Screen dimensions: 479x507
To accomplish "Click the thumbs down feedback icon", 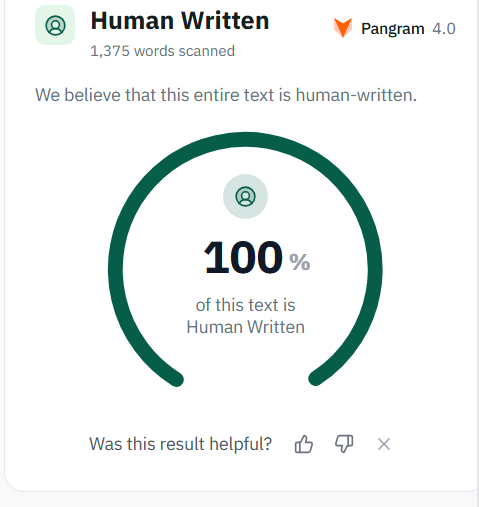I will pos(344,444).
